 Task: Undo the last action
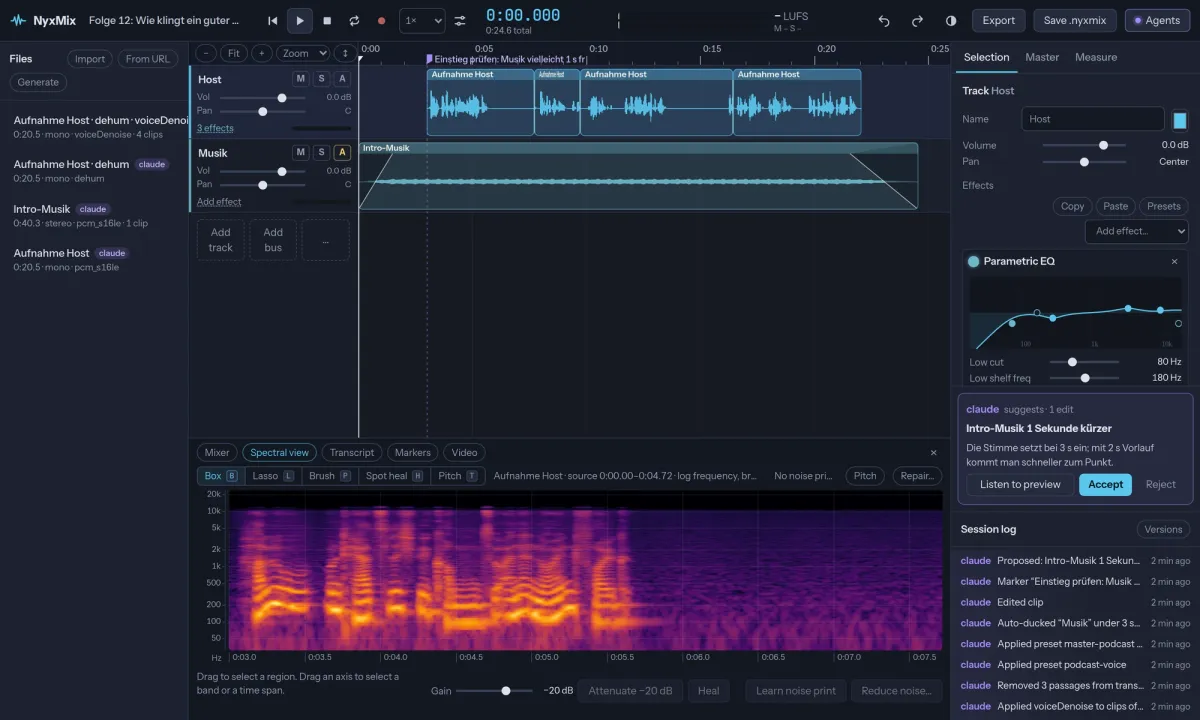click(884, 20)
